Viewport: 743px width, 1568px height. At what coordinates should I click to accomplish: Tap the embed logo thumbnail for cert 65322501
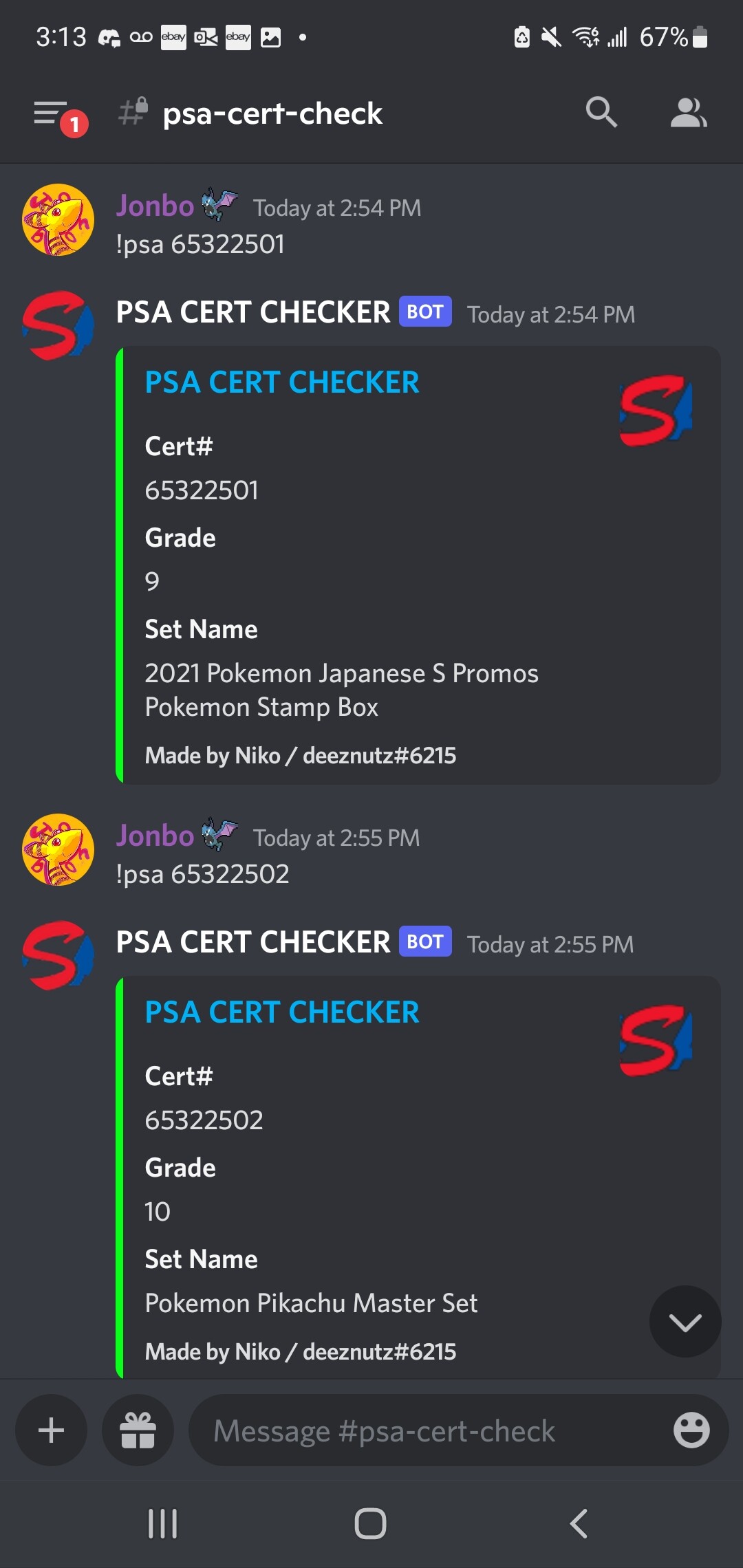click(656, 411)
